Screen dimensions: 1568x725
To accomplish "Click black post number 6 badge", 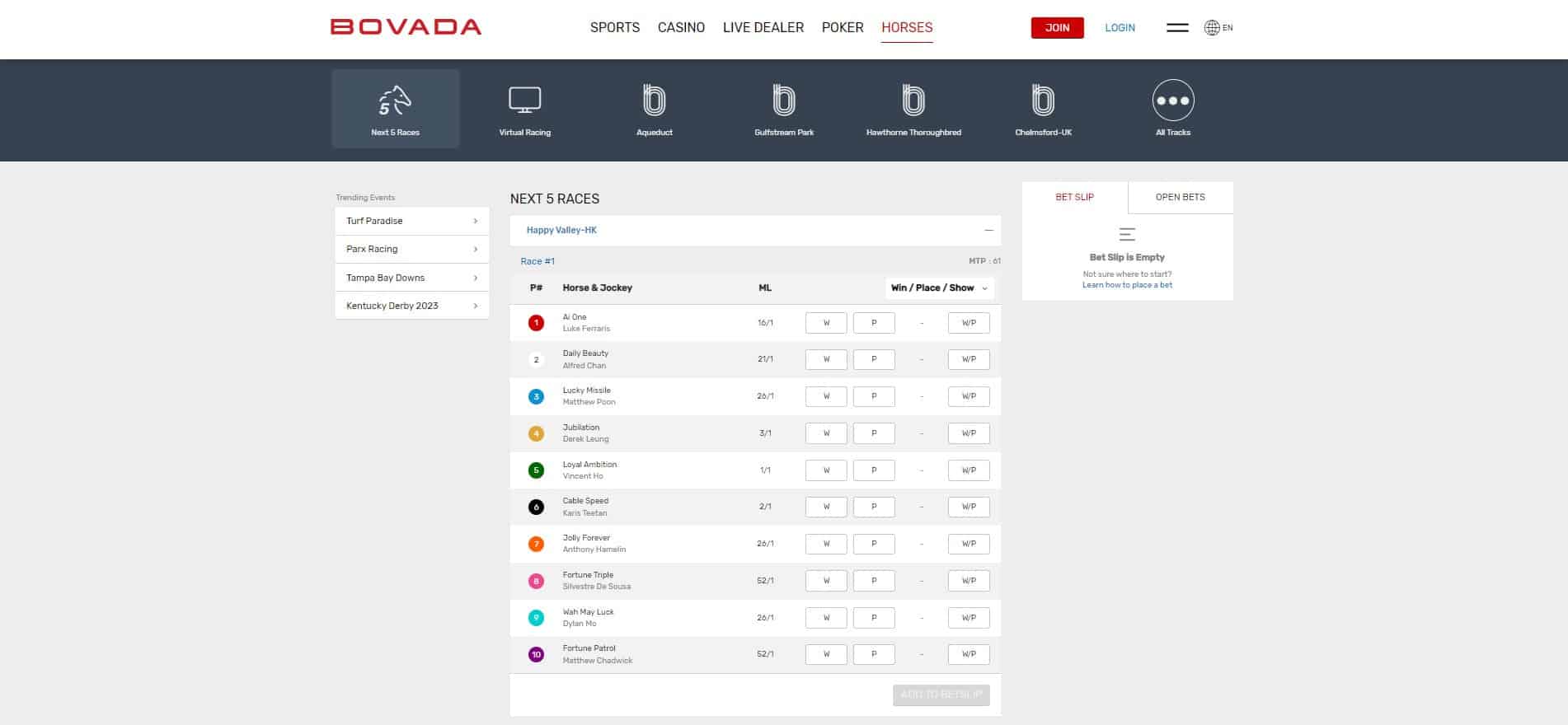I will pyautogui.click(x=536, y=507).
